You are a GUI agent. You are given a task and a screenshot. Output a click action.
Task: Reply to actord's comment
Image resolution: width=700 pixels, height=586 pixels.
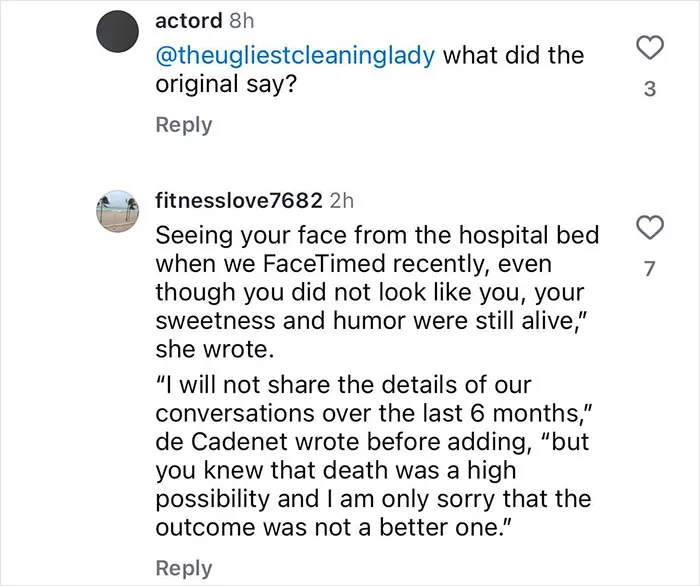coord(183,125)
